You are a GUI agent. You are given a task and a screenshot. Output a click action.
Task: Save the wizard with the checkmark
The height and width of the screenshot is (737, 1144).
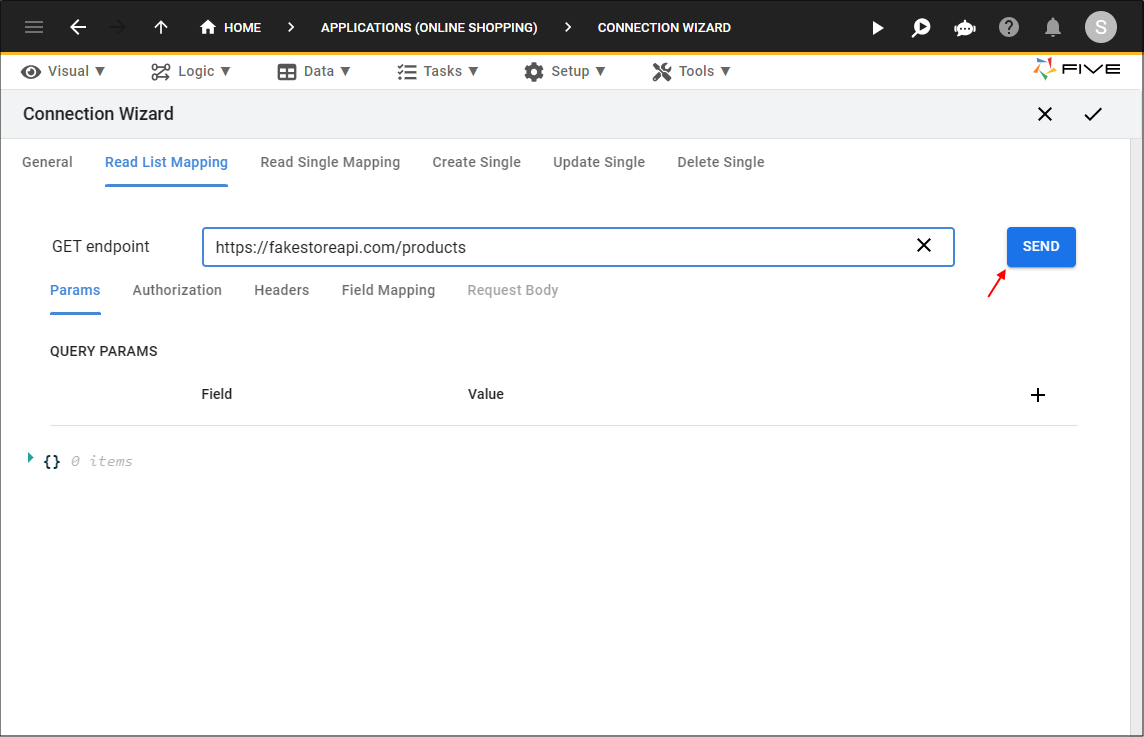tap(1092, 114)
